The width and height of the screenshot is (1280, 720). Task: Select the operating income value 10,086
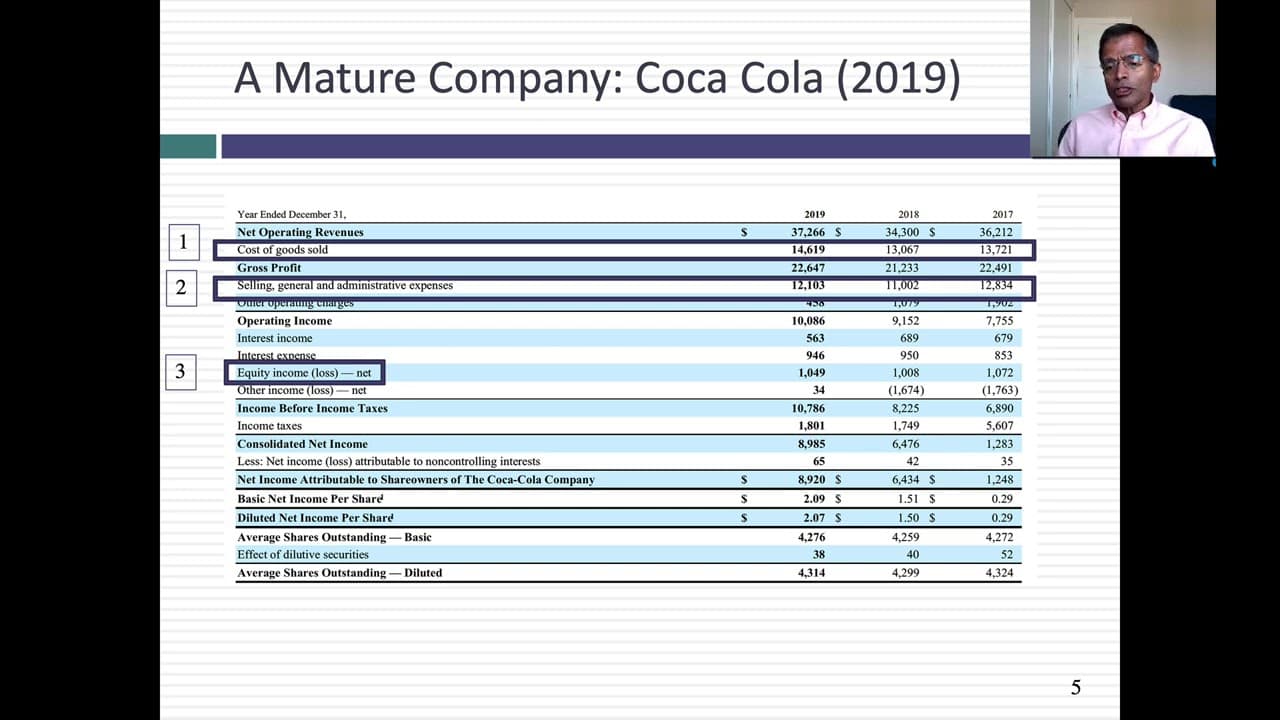[x=808, y=321]
